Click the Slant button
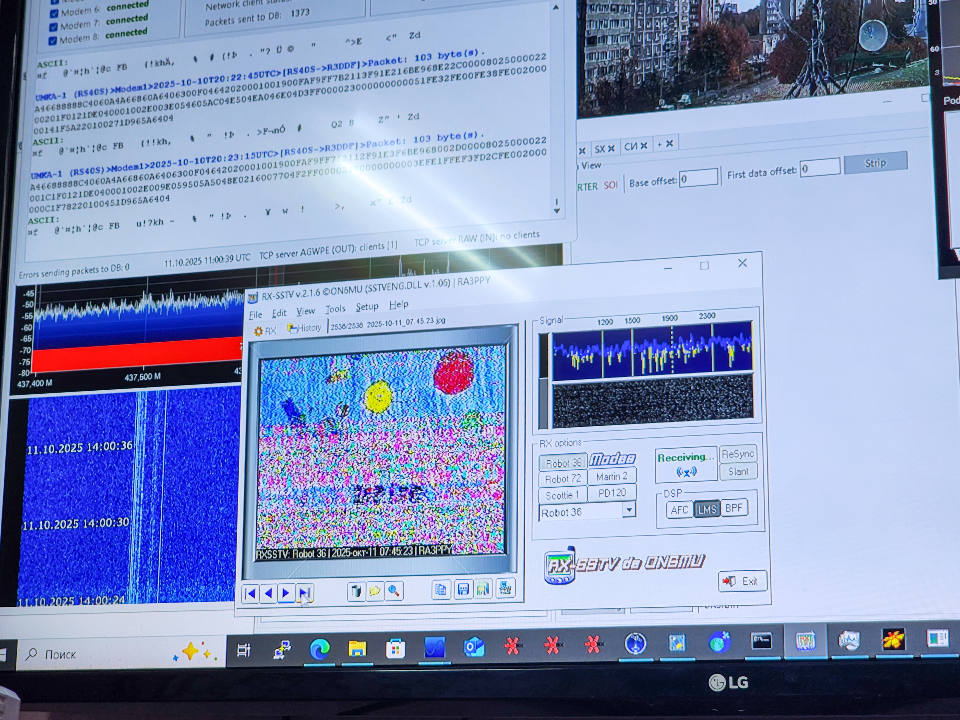960x720 pixels. tap(738, 471)
